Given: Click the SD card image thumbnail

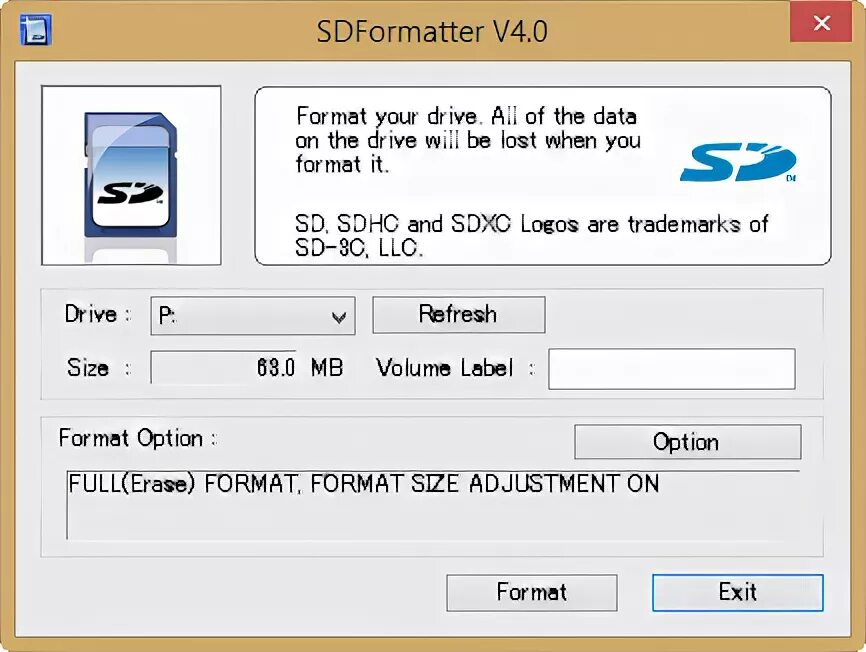Looking at the screenshot, I should (x=131, y=176).
